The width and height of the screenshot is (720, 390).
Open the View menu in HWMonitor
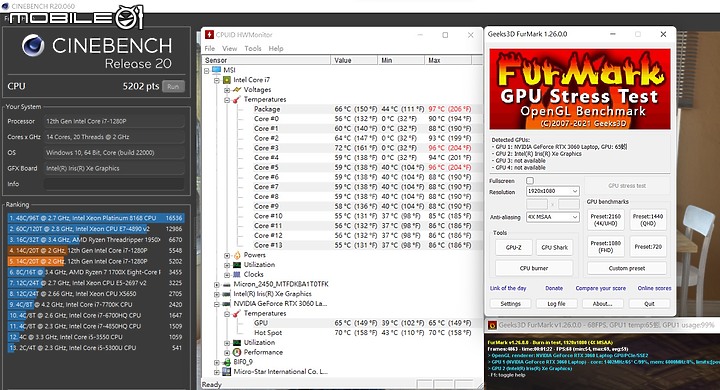230,48
